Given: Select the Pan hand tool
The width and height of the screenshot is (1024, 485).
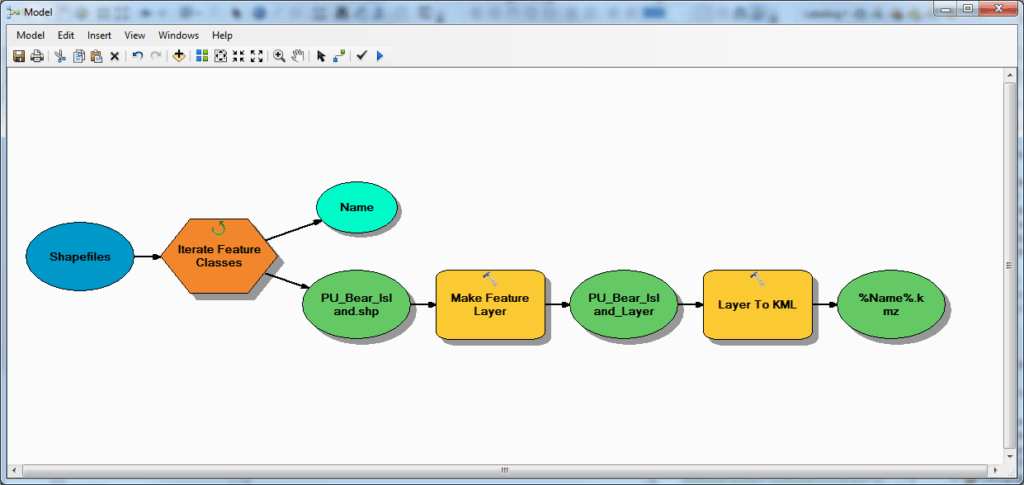Looking at the screenshot, I should point(298,56).
